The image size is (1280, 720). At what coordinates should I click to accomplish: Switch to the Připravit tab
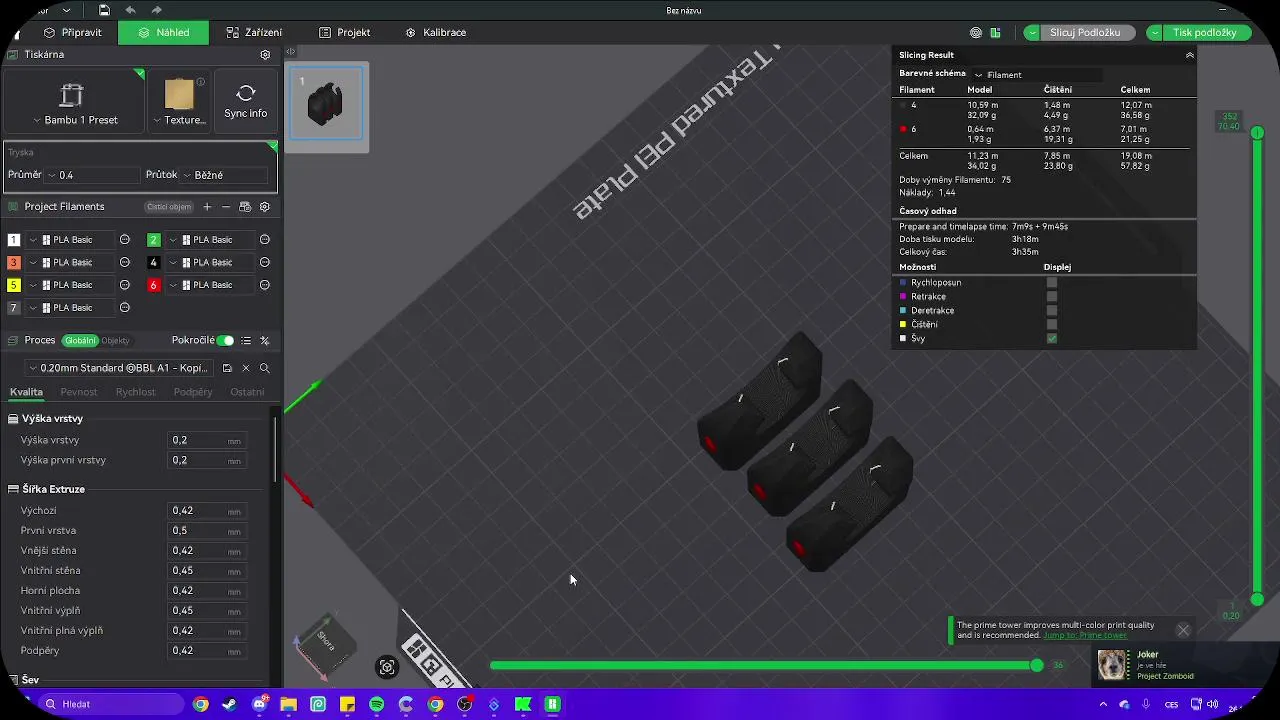click(72, 33)
